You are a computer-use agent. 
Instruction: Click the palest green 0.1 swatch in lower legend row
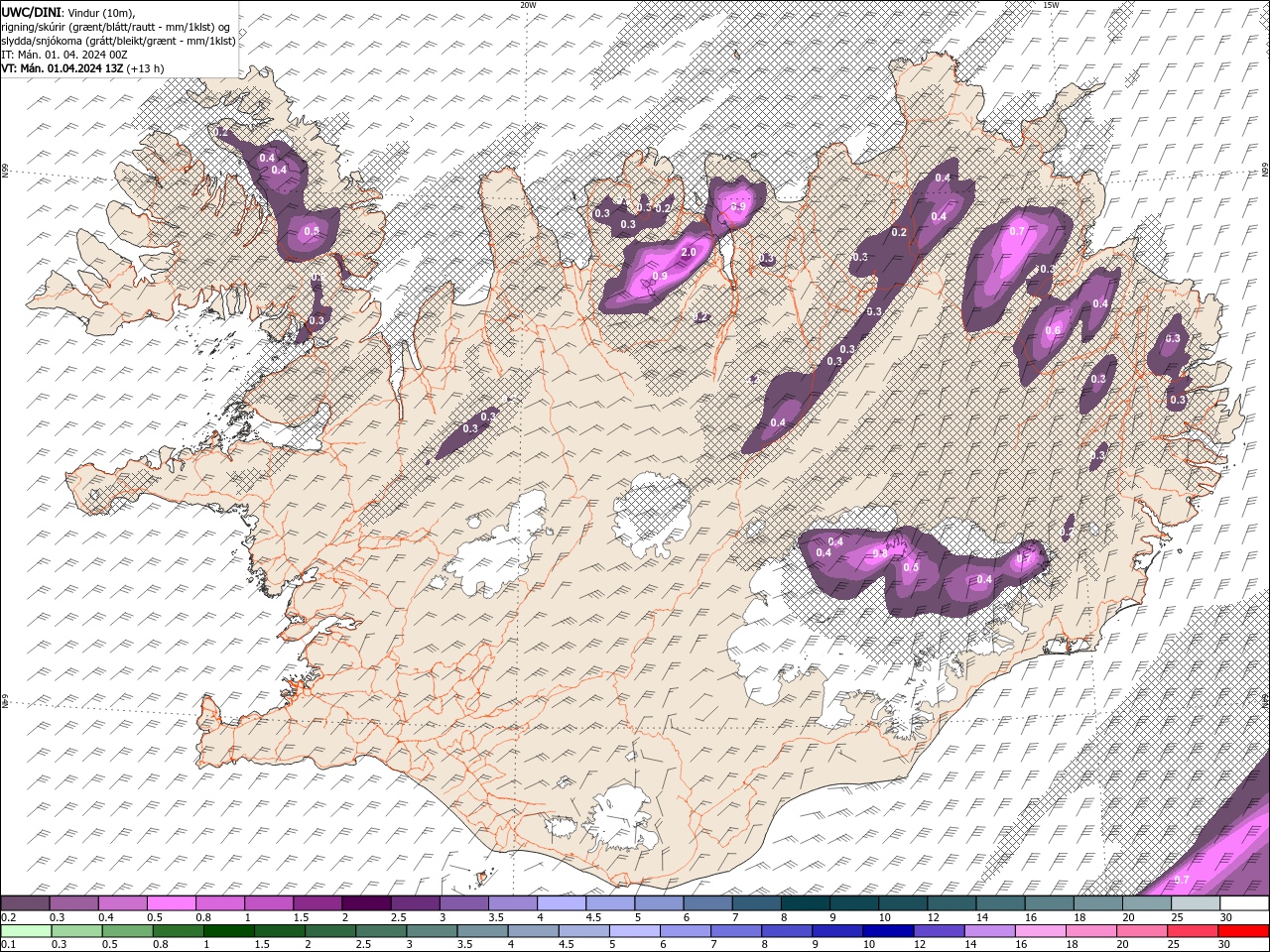tap(26, 931)
